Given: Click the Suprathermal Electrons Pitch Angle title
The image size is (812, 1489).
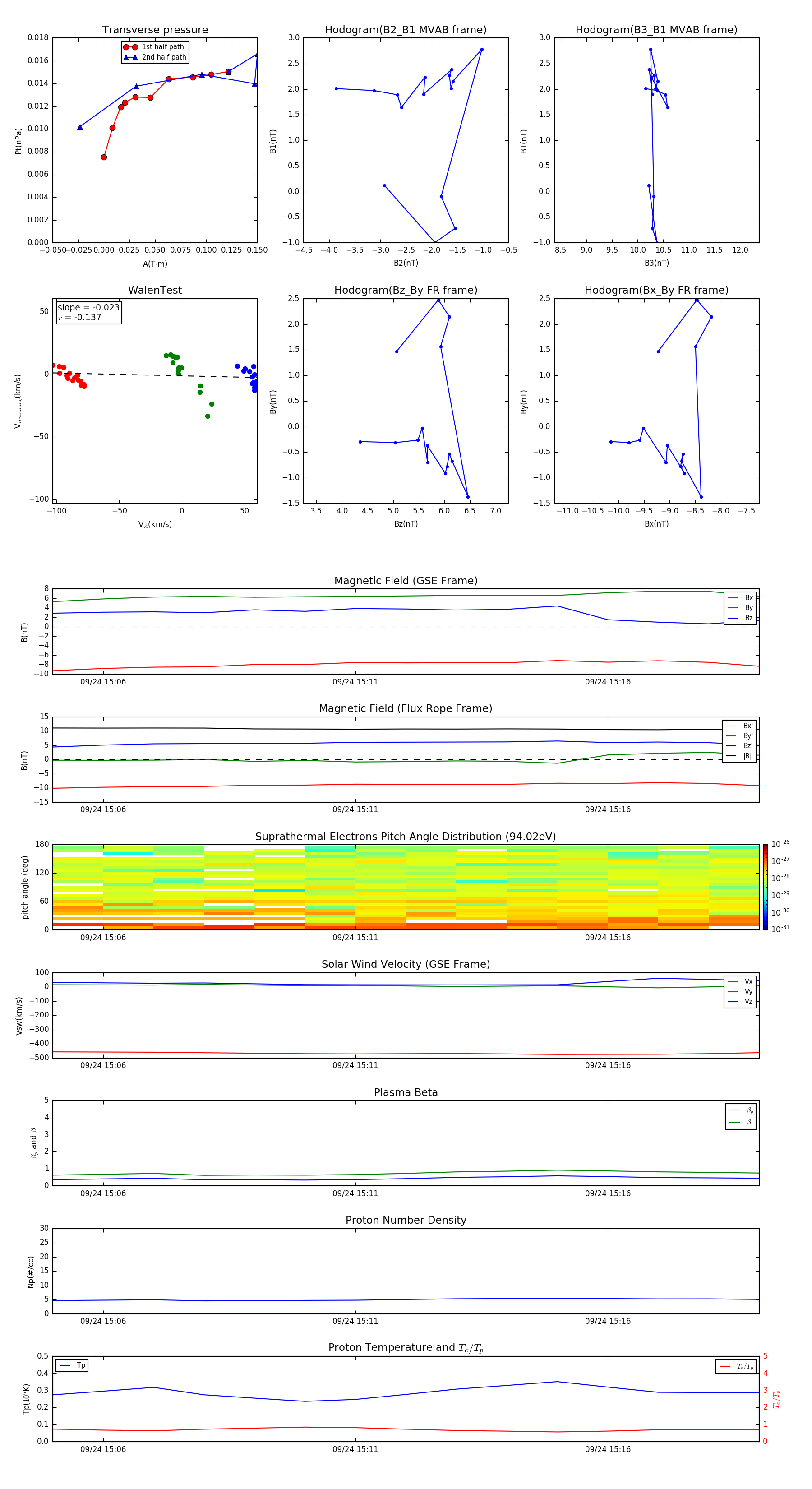Looking at the screenshot, I should [406, 837].
